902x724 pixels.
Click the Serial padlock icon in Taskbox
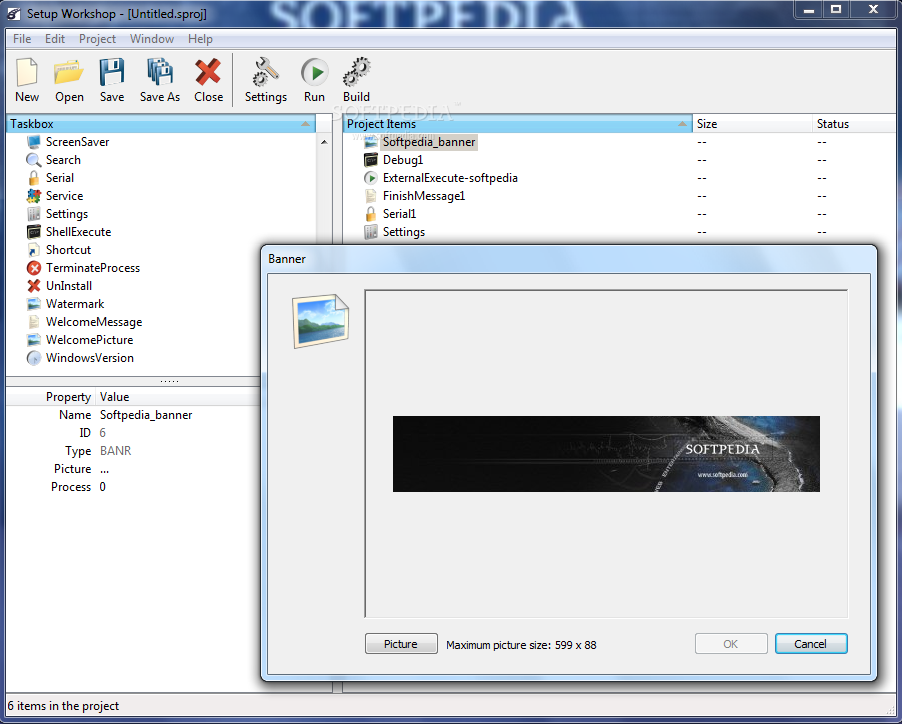[x=34, y=178]
